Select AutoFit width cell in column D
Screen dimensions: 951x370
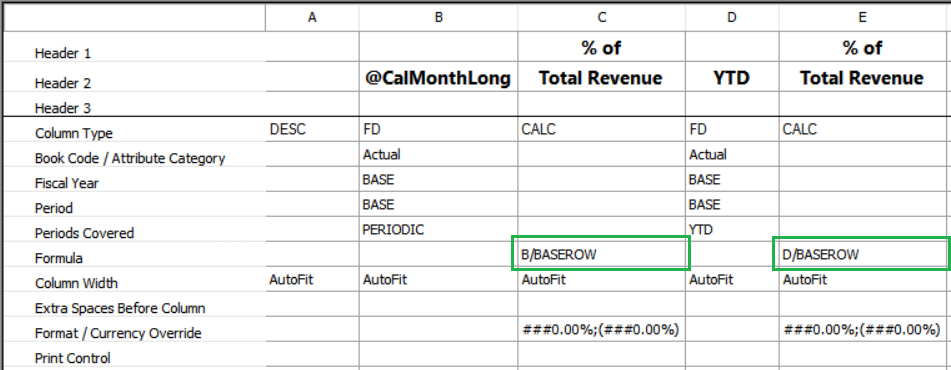(732, 280)
